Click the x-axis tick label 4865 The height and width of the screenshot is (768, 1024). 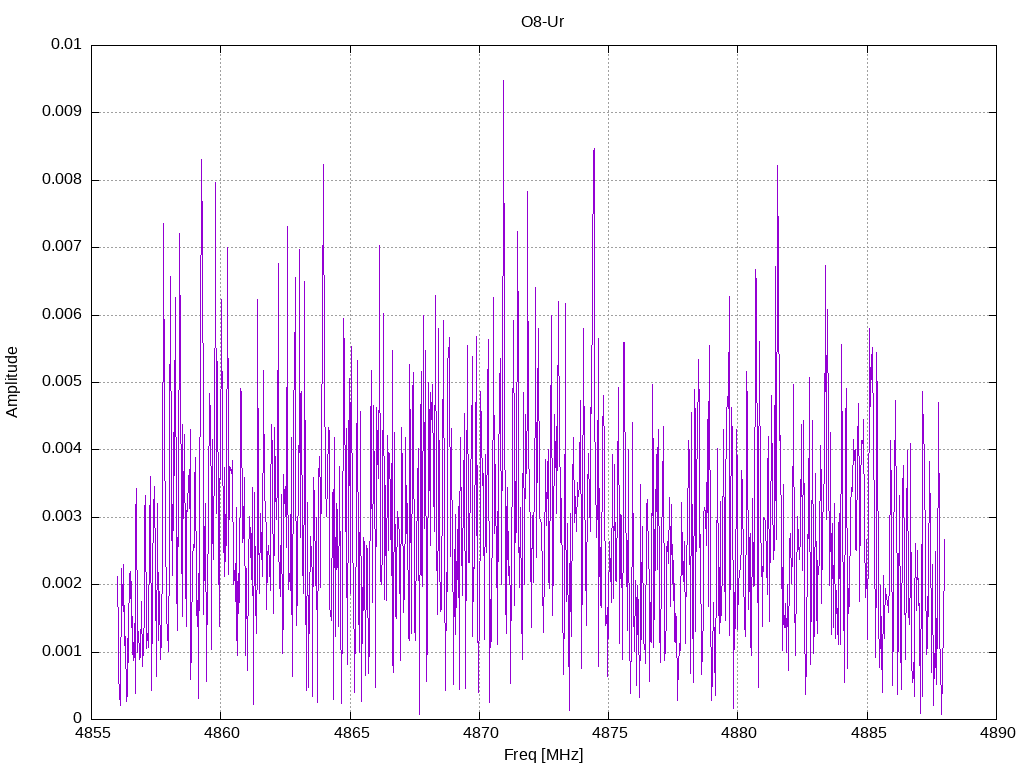point(351,733)
